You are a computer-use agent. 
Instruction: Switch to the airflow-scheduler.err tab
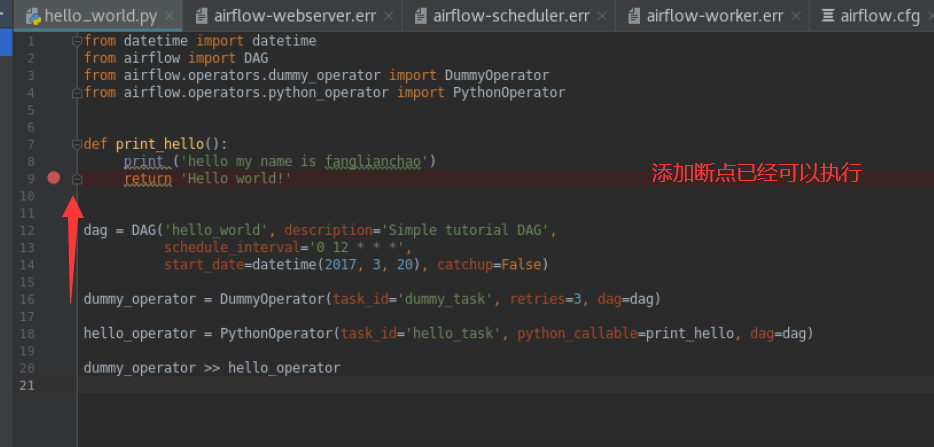pos(508,16)
